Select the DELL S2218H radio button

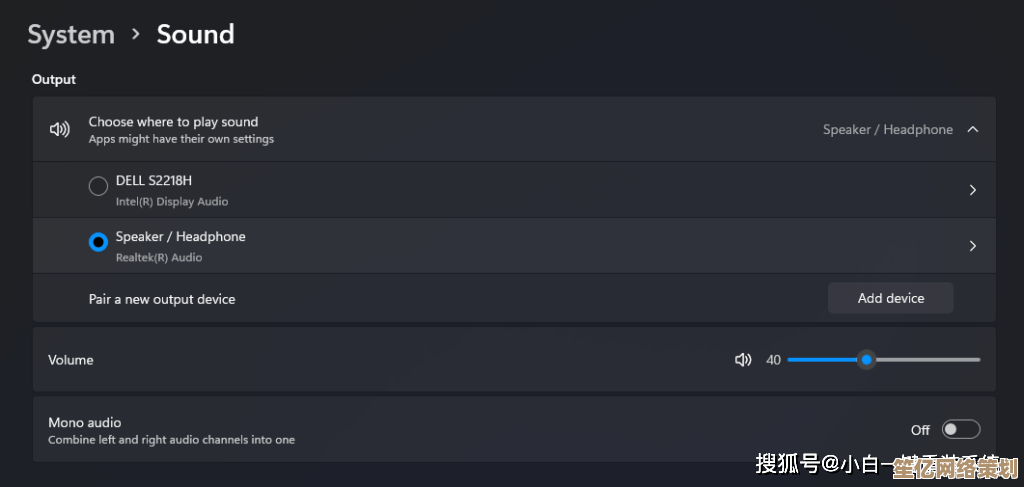[98, 186]
